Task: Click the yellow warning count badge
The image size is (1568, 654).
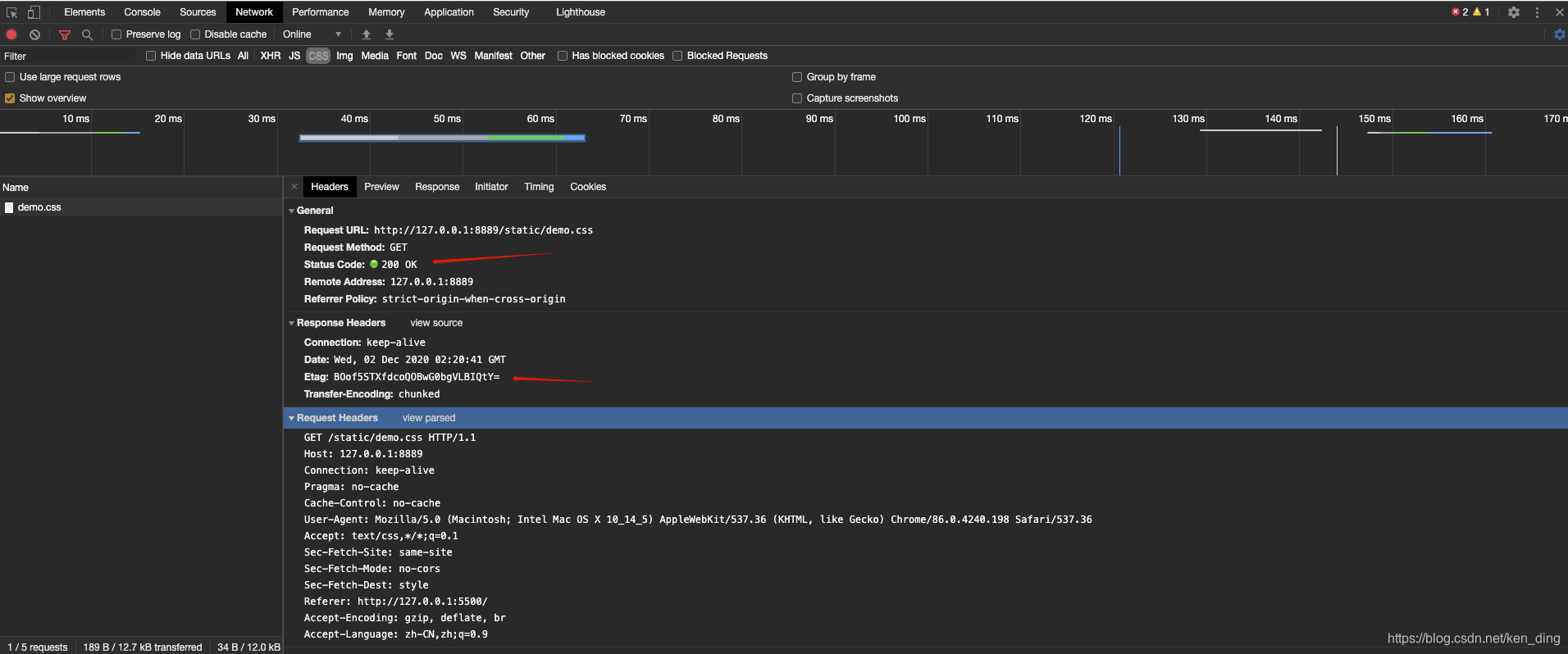Action: coord(1481,12)
